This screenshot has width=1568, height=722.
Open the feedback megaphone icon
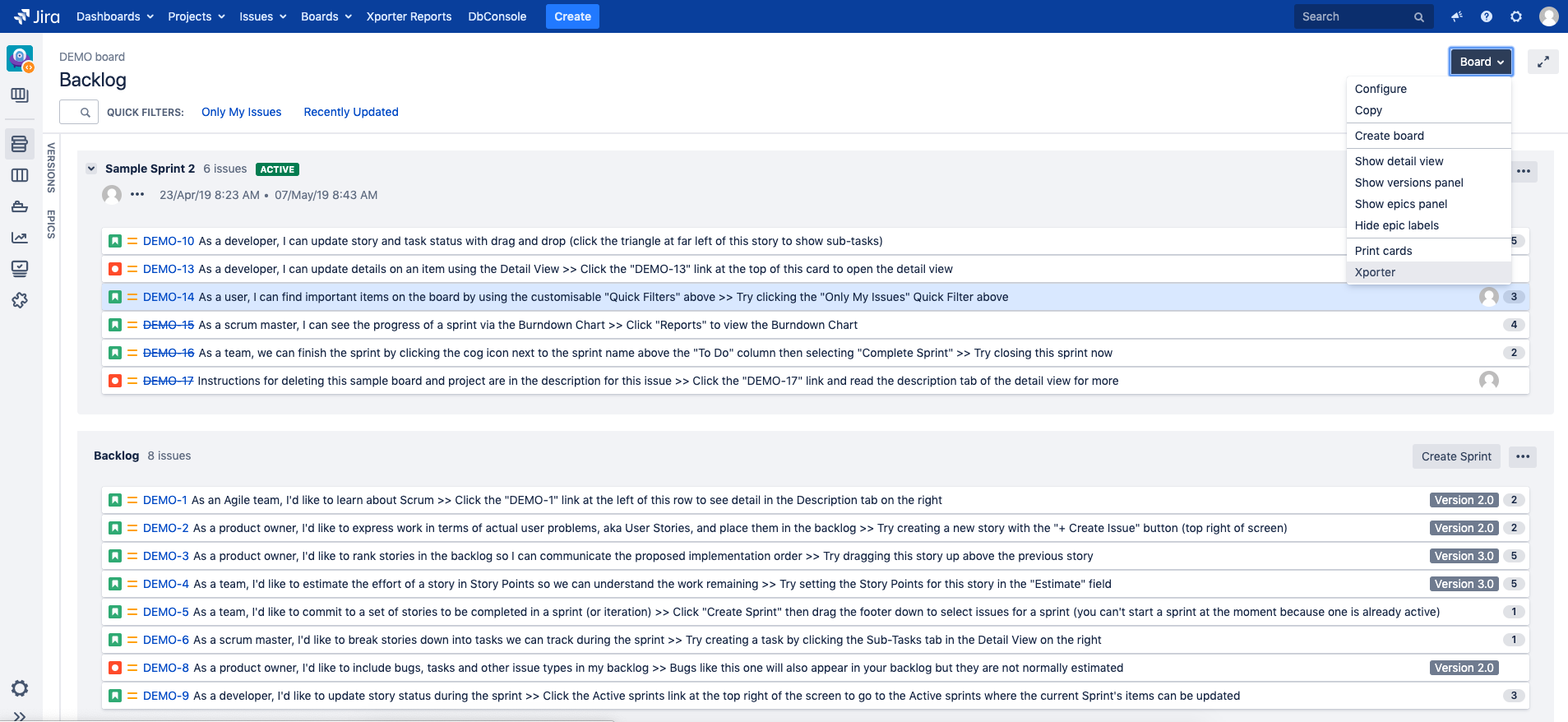tap(1457, 16)
